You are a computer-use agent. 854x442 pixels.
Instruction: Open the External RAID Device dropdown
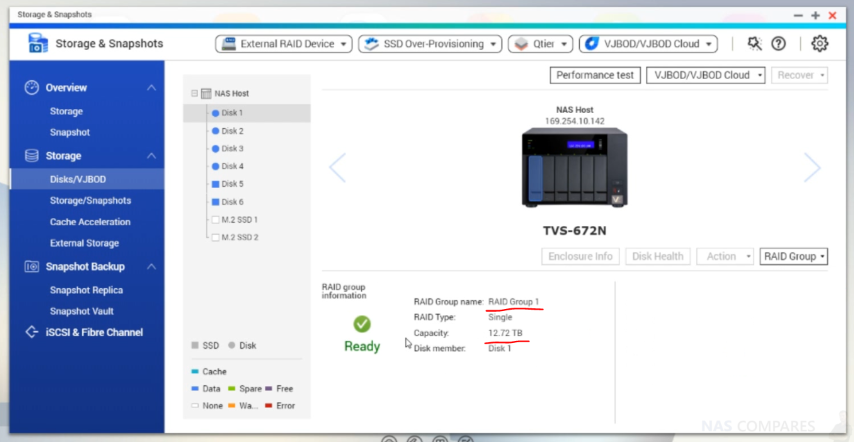click(284, 44)
